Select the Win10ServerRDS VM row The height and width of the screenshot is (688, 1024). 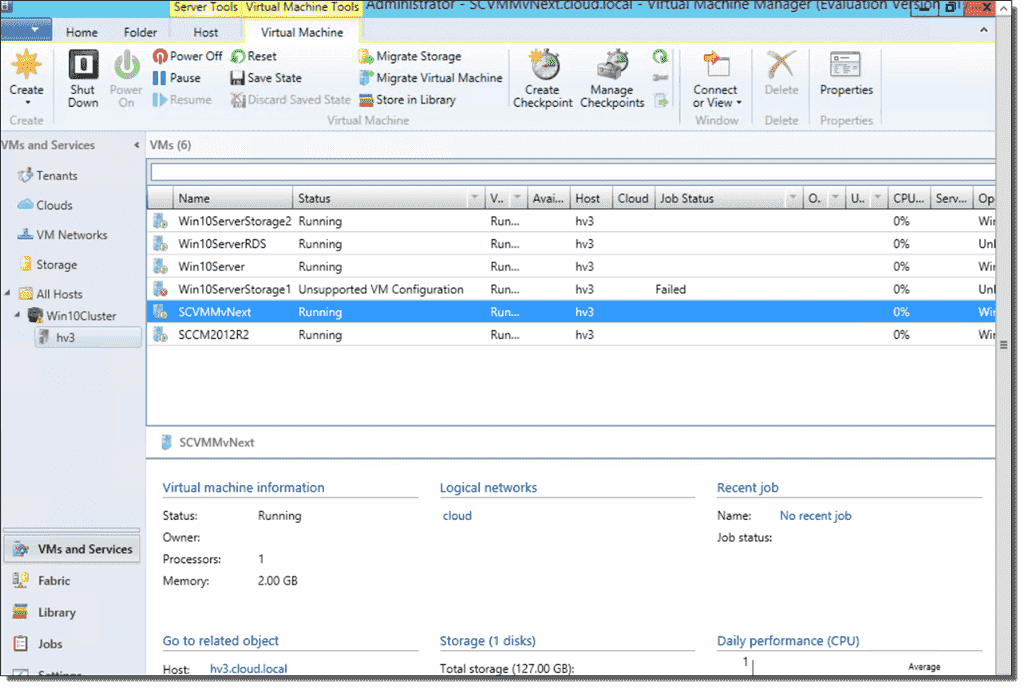(571, 244)
